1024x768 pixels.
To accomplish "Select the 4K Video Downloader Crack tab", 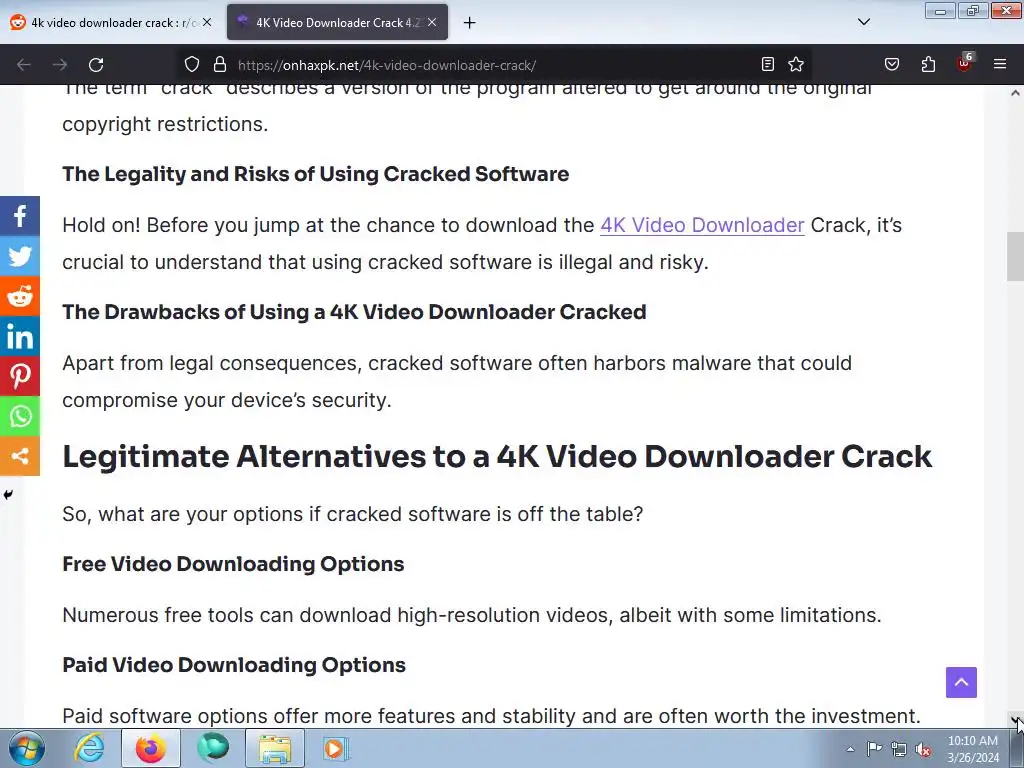I will 337,23.
